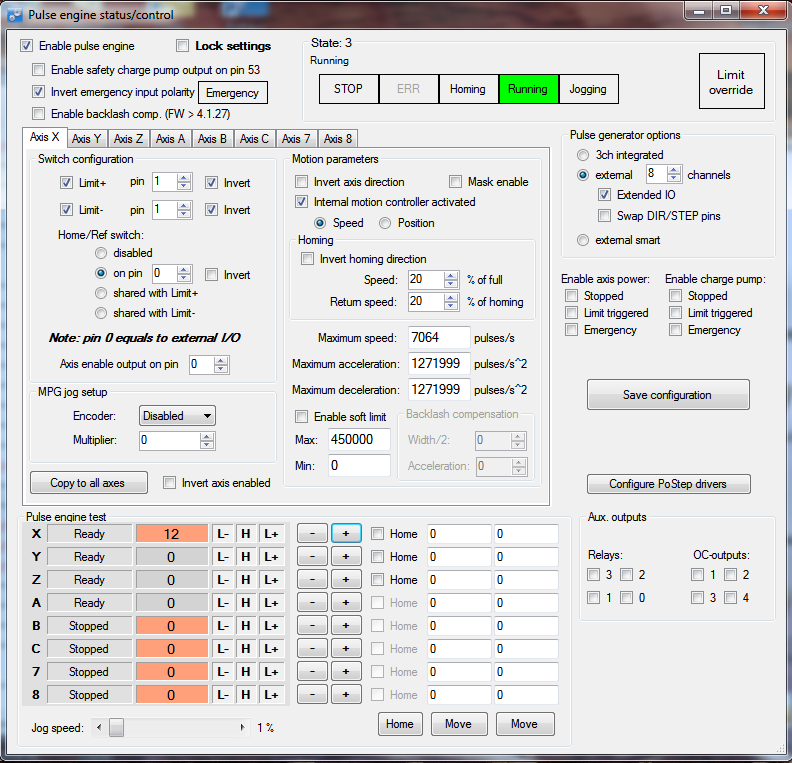The width and height of the screenshot is (792, 763).
Task: Open the Axis 8 tab
Action: 338,139
